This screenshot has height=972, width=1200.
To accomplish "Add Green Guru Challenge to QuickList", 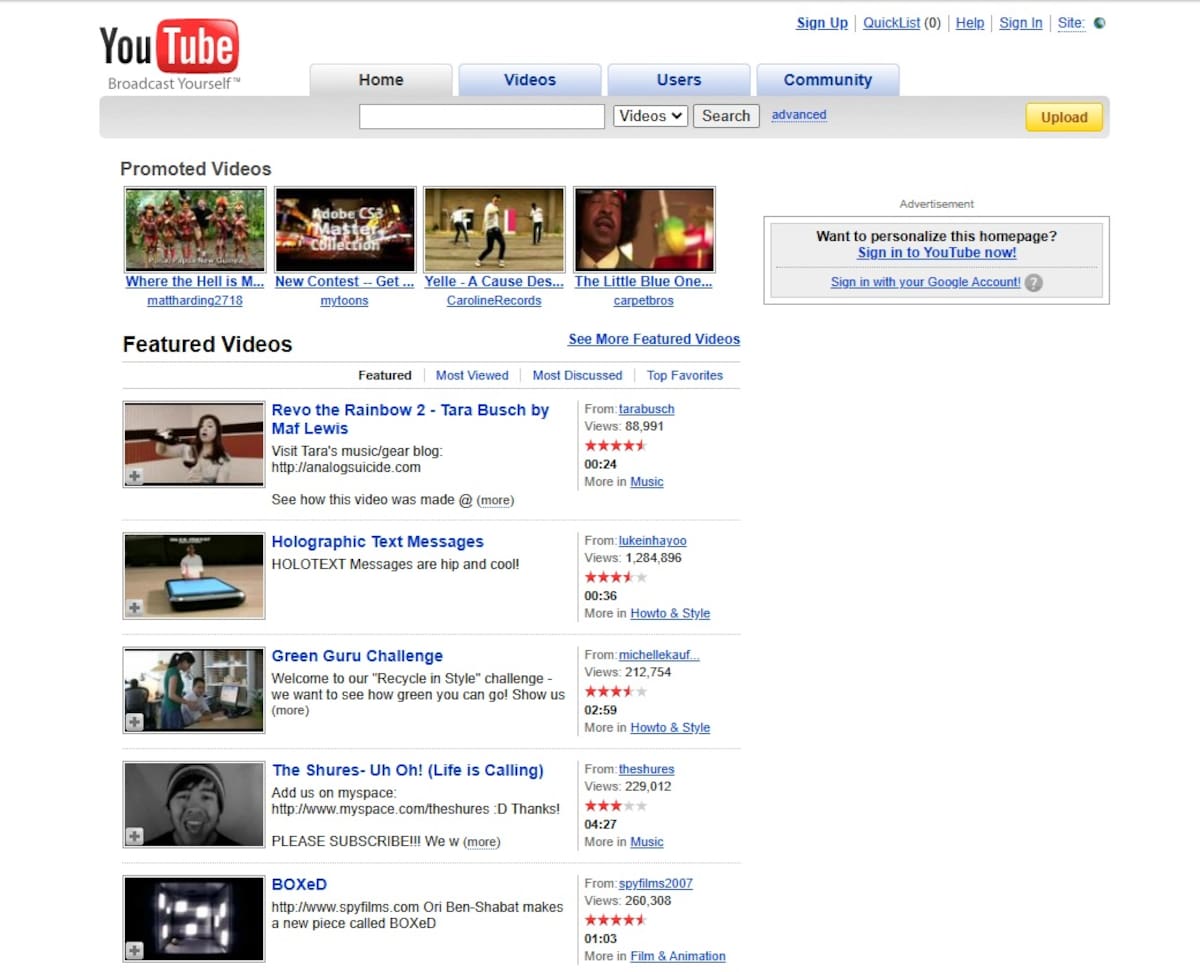I will (x=134, y=722).
